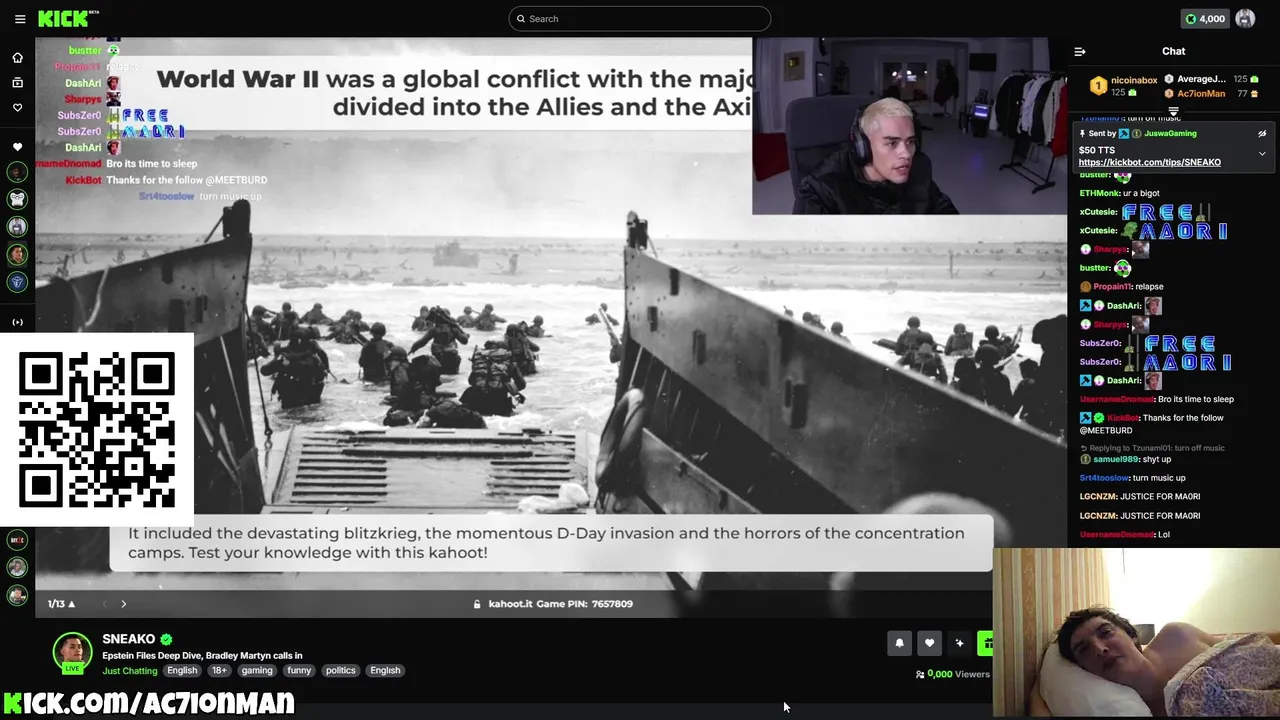
Task: Click KickBot username in chat
Action: click(x=1124, y=418)
